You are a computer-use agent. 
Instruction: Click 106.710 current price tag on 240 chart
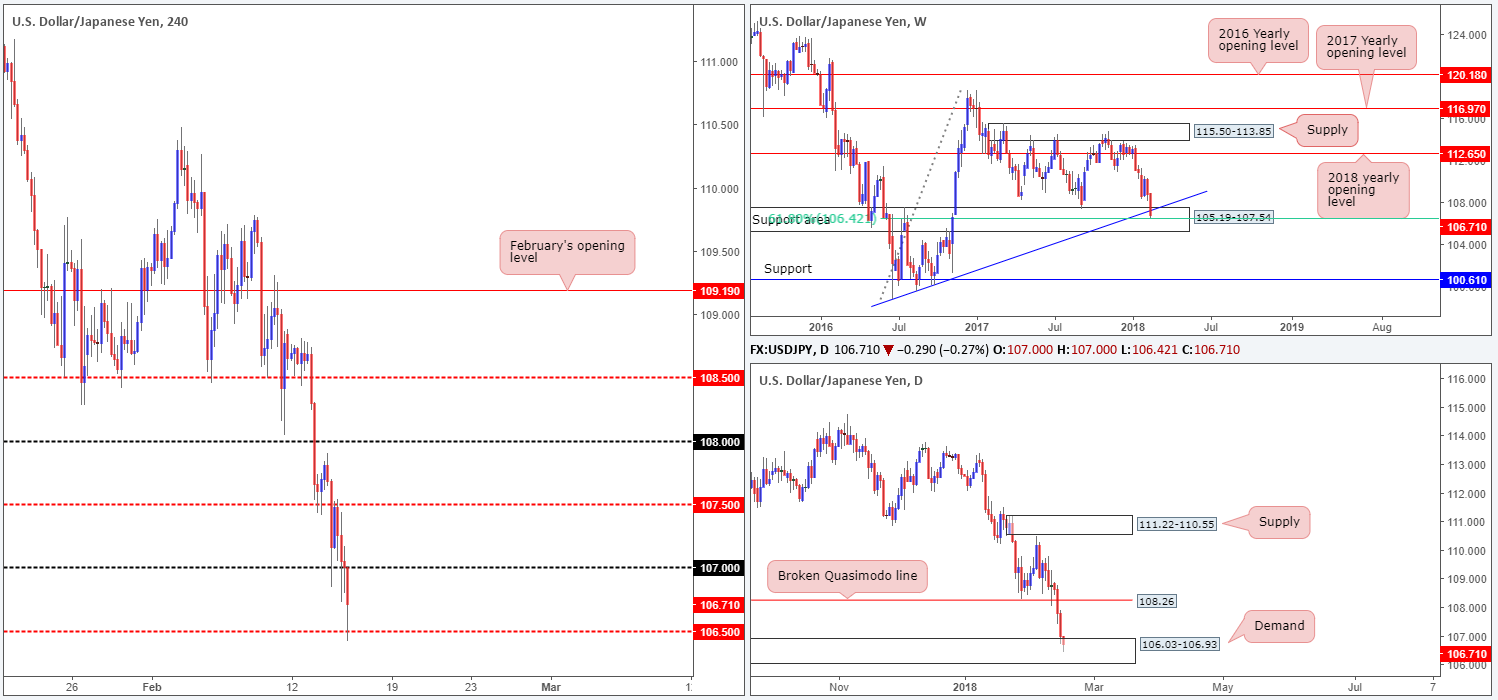(x=717, y=605)
